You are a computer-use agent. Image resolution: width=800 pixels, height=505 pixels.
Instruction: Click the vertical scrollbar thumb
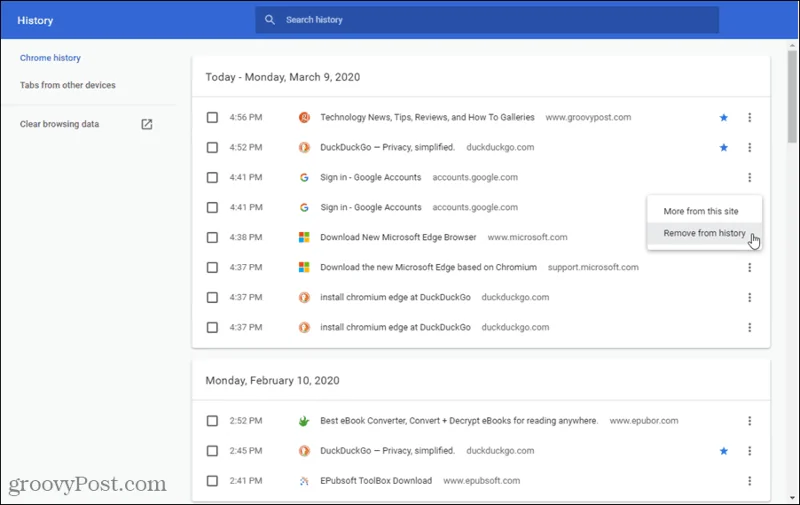pos(792,96)
